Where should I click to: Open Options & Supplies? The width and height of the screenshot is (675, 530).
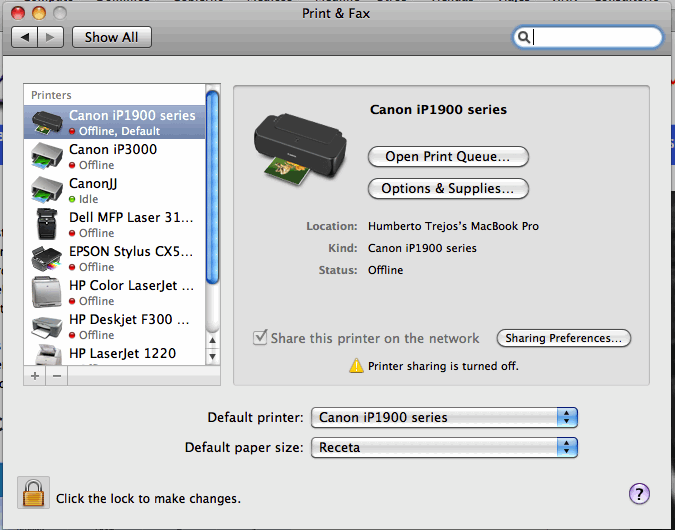448,189
